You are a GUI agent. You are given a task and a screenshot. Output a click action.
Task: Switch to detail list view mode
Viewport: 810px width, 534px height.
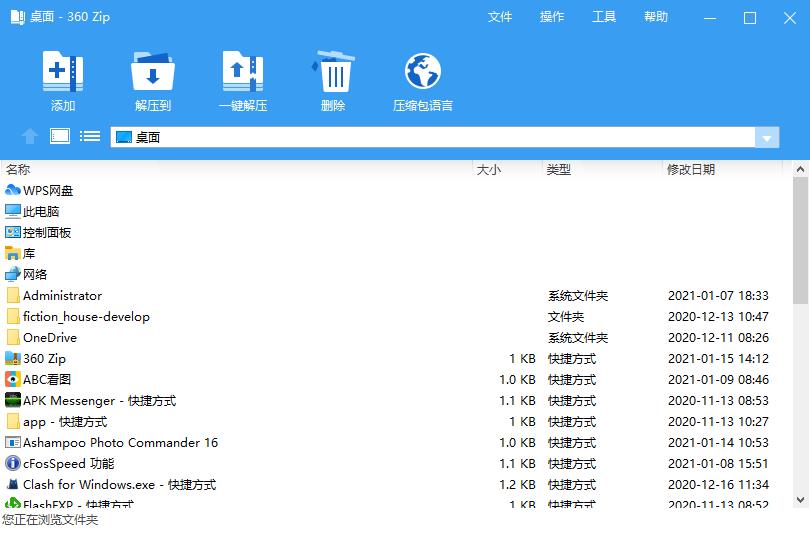coord(90,136)
